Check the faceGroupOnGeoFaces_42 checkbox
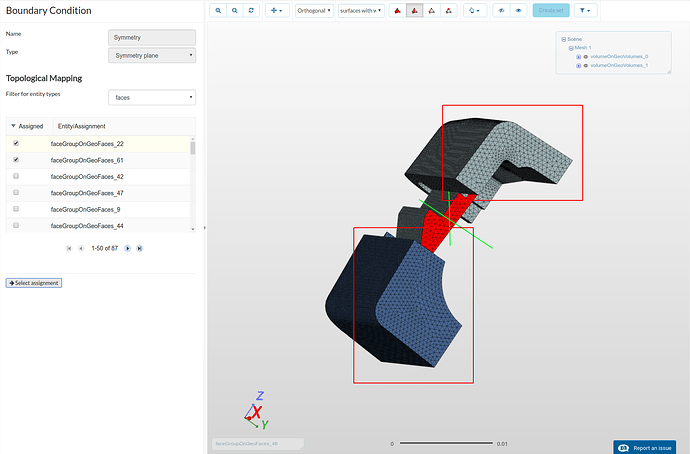The width and height of the screenshot is (690, 454). click(x=16, y=176)
